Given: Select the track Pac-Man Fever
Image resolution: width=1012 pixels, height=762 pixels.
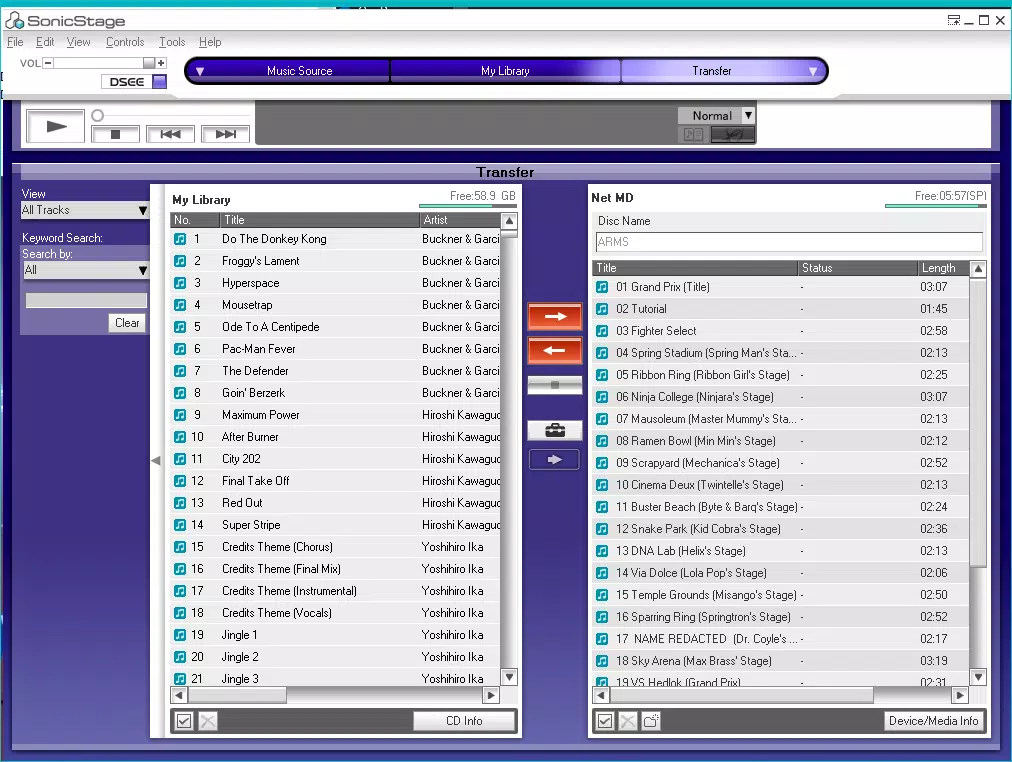Looking at the screenshot, I should (335, 349).
